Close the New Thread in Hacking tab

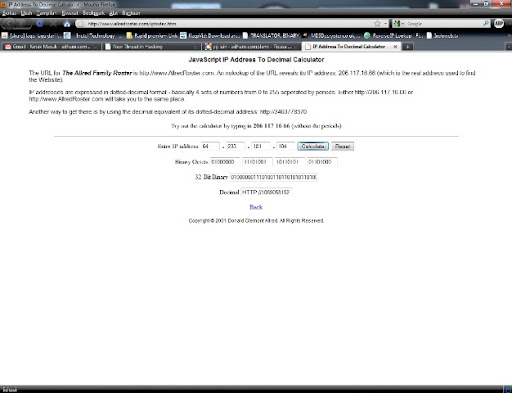(196, 47)
